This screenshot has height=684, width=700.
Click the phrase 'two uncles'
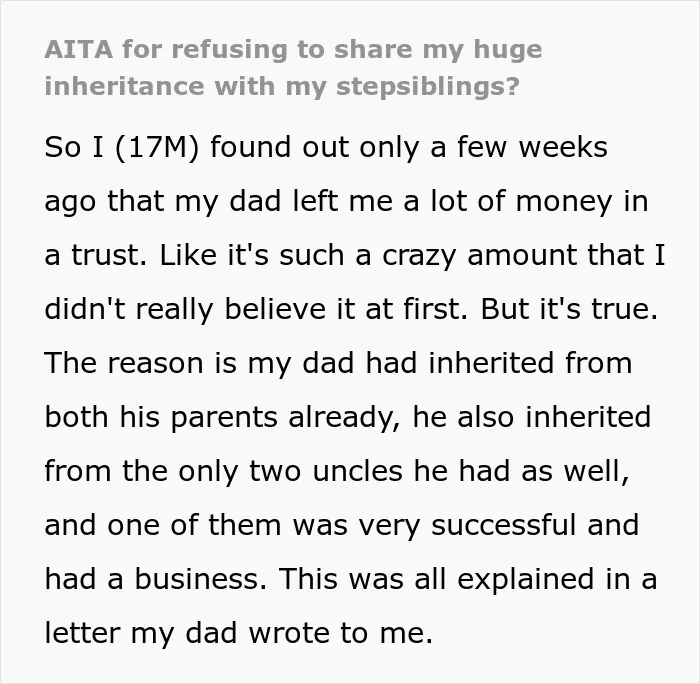coord(325,471)
